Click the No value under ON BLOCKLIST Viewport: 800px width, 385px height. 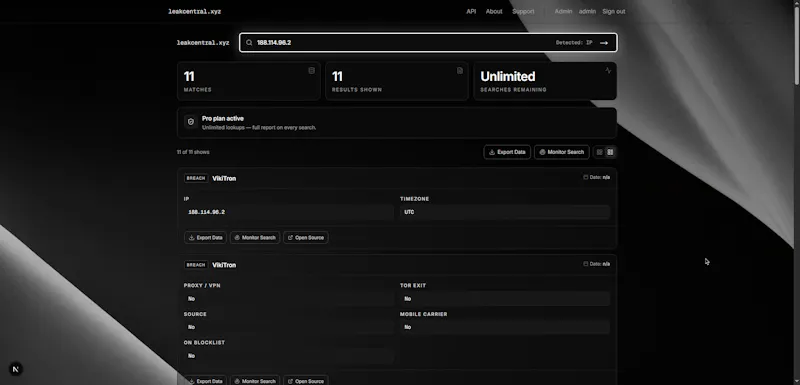coord(191,356)
